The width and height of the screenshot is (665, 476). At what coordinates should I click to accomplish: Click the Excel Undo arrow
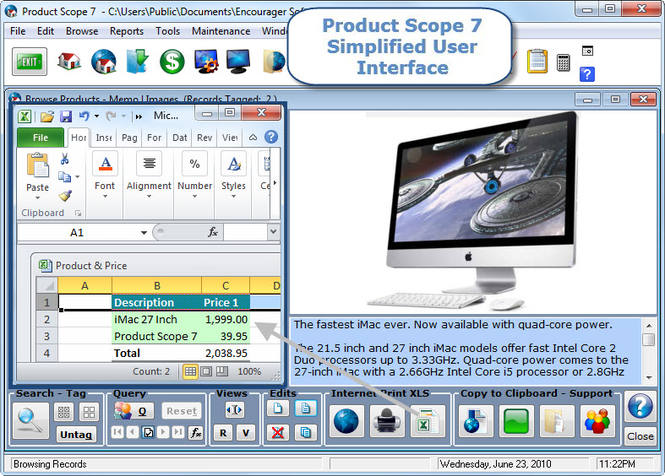(84, 116)
